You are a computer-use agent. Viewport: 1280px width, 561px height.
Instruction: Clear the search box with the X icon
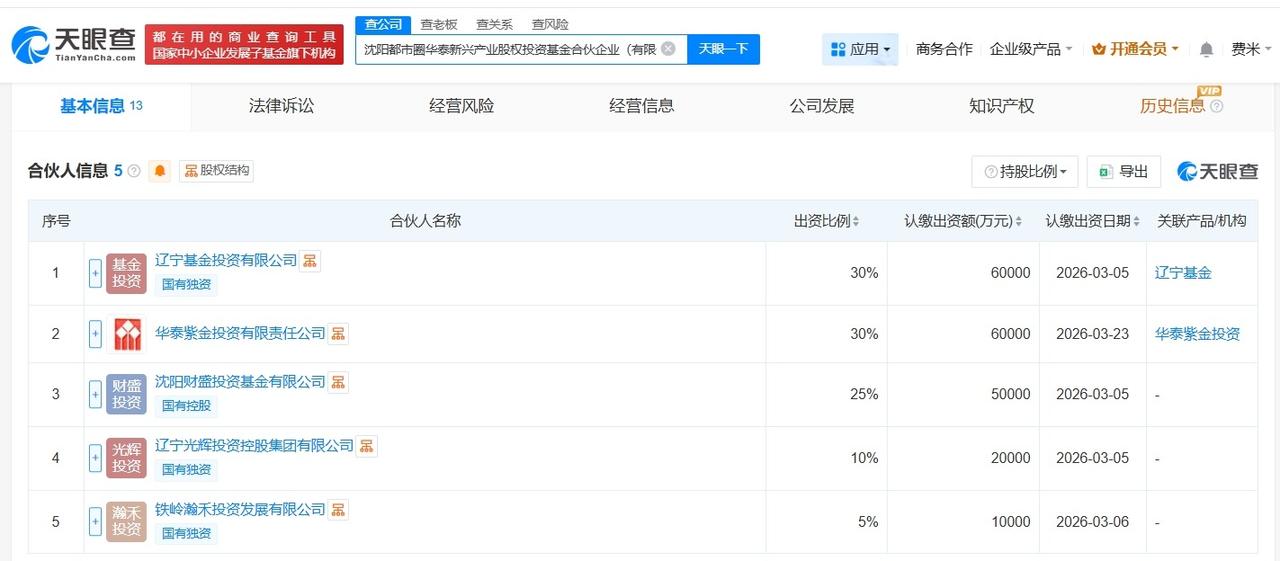click(x=668, y=48)
